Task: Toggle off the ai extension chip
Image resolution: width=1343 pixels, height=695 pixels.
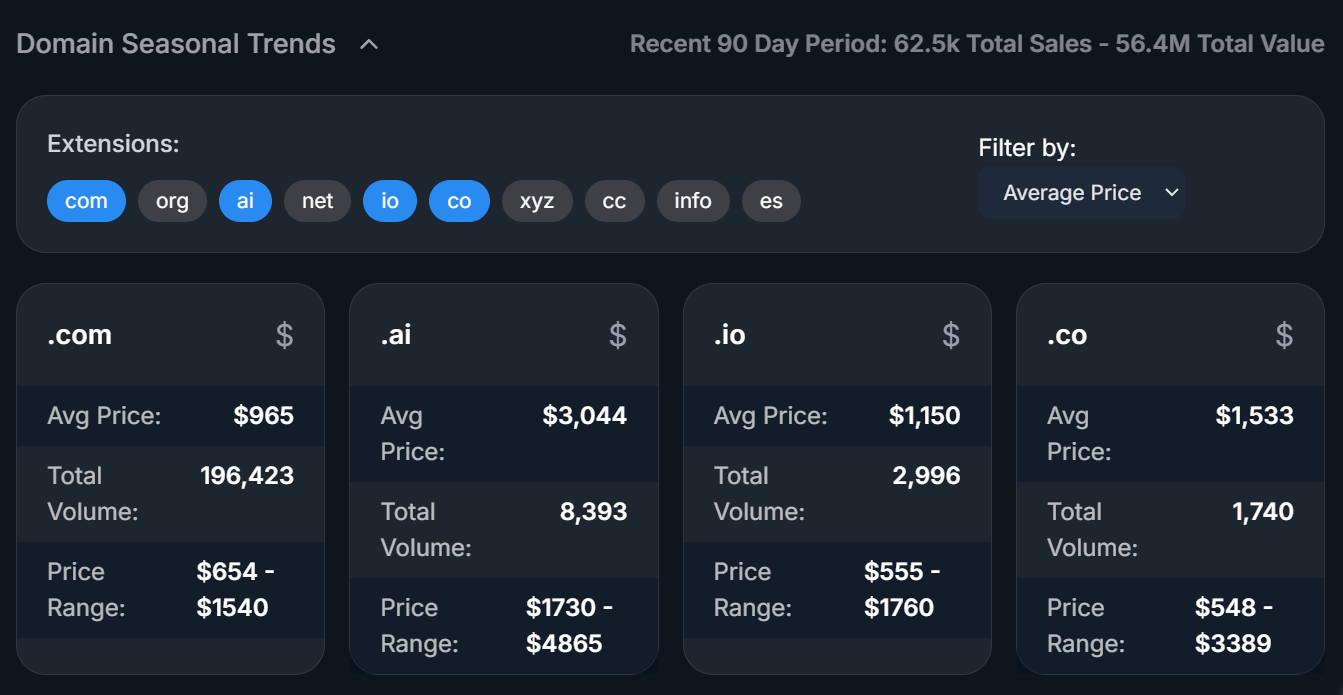Action: (245, 201)
